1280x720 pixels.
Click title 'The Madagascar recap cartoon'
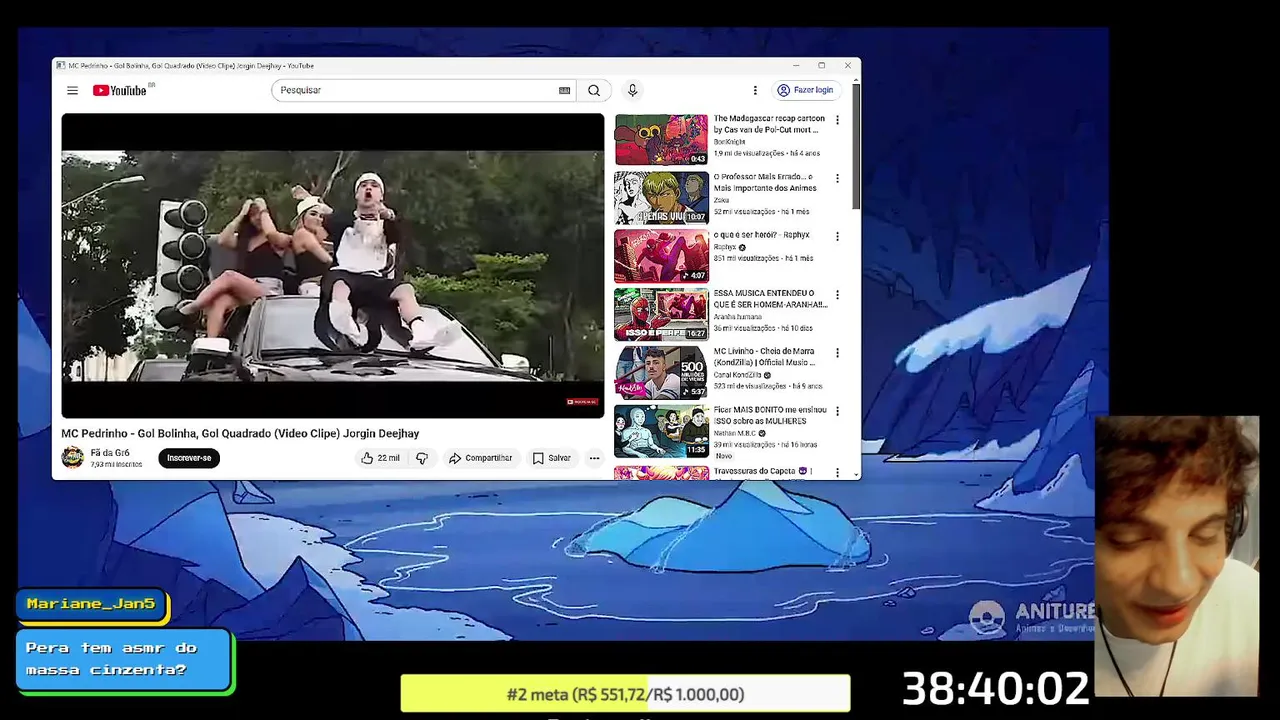pyautogui.click(x=769, y=124)
